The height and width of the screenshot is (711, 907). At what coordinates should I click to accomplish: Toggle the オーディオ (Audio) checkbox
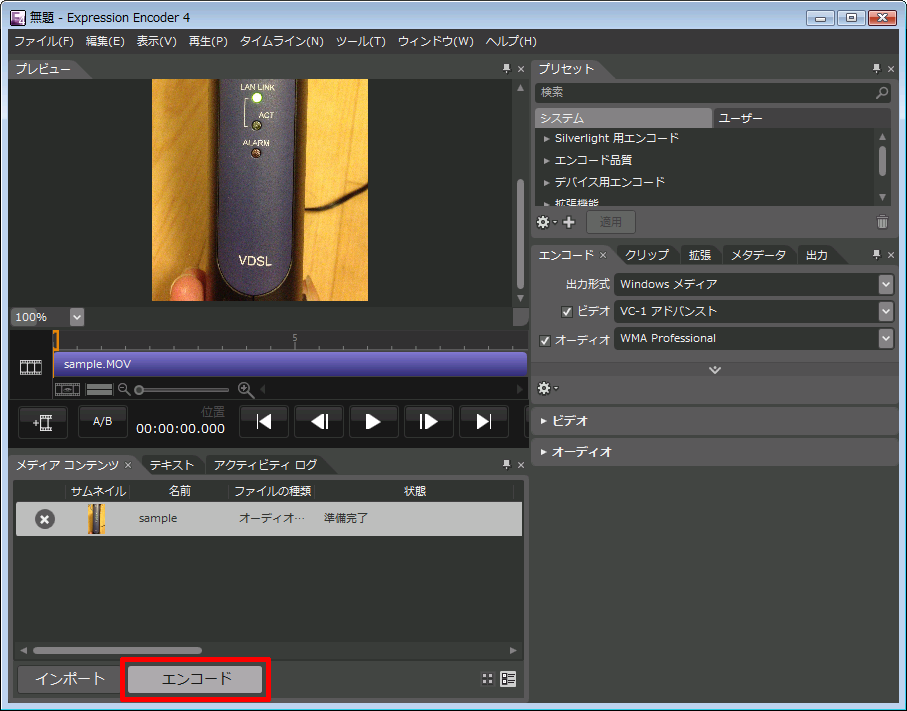click(x=544, y=341)
